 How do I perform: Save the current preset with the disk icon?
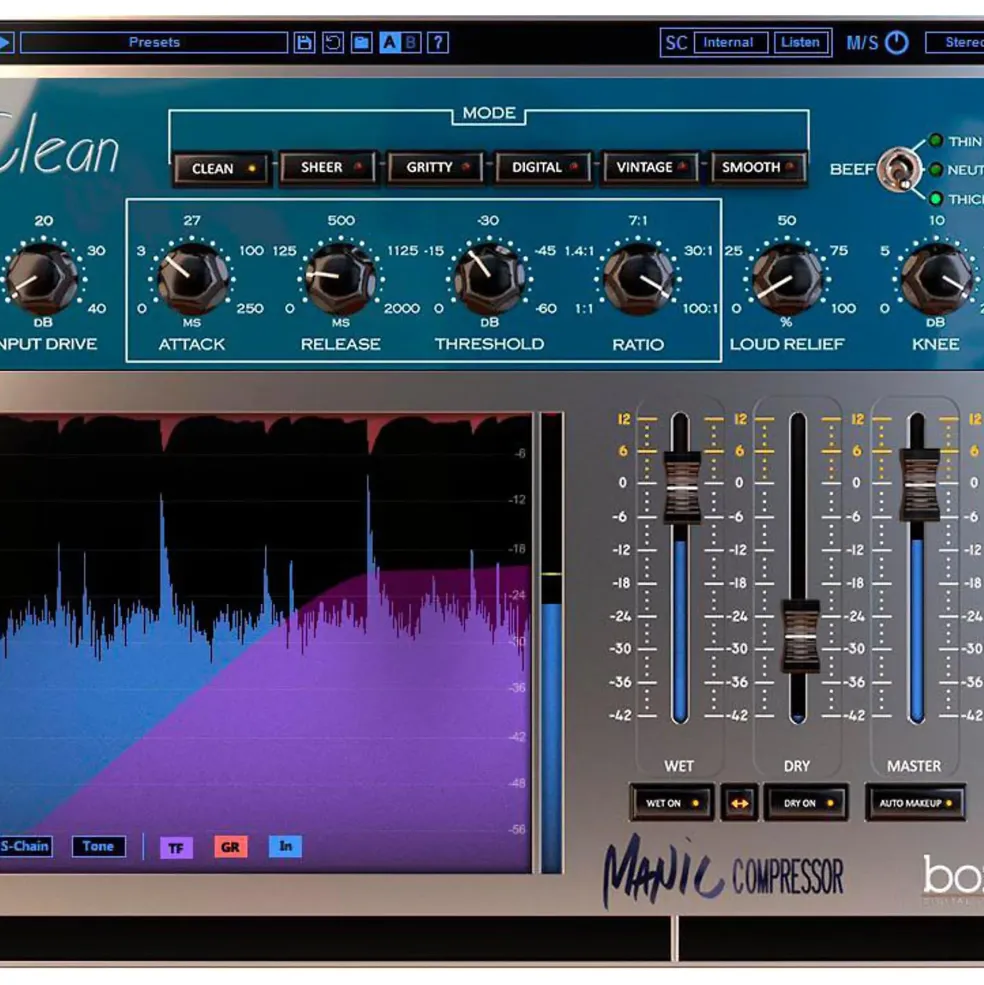pyautogui.click(x=304, y=43)
